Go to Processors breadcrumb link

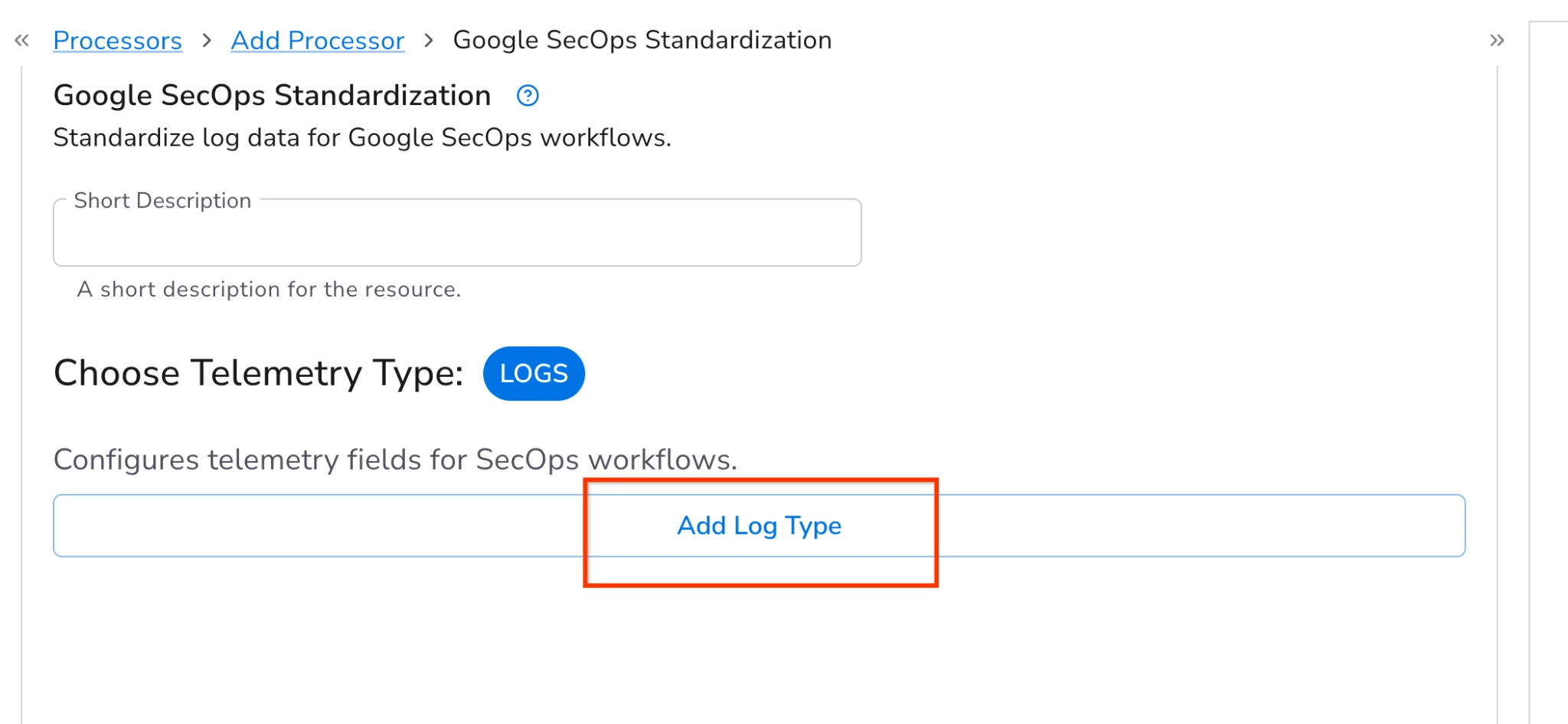pyautogui.click(x=118, y=41)
